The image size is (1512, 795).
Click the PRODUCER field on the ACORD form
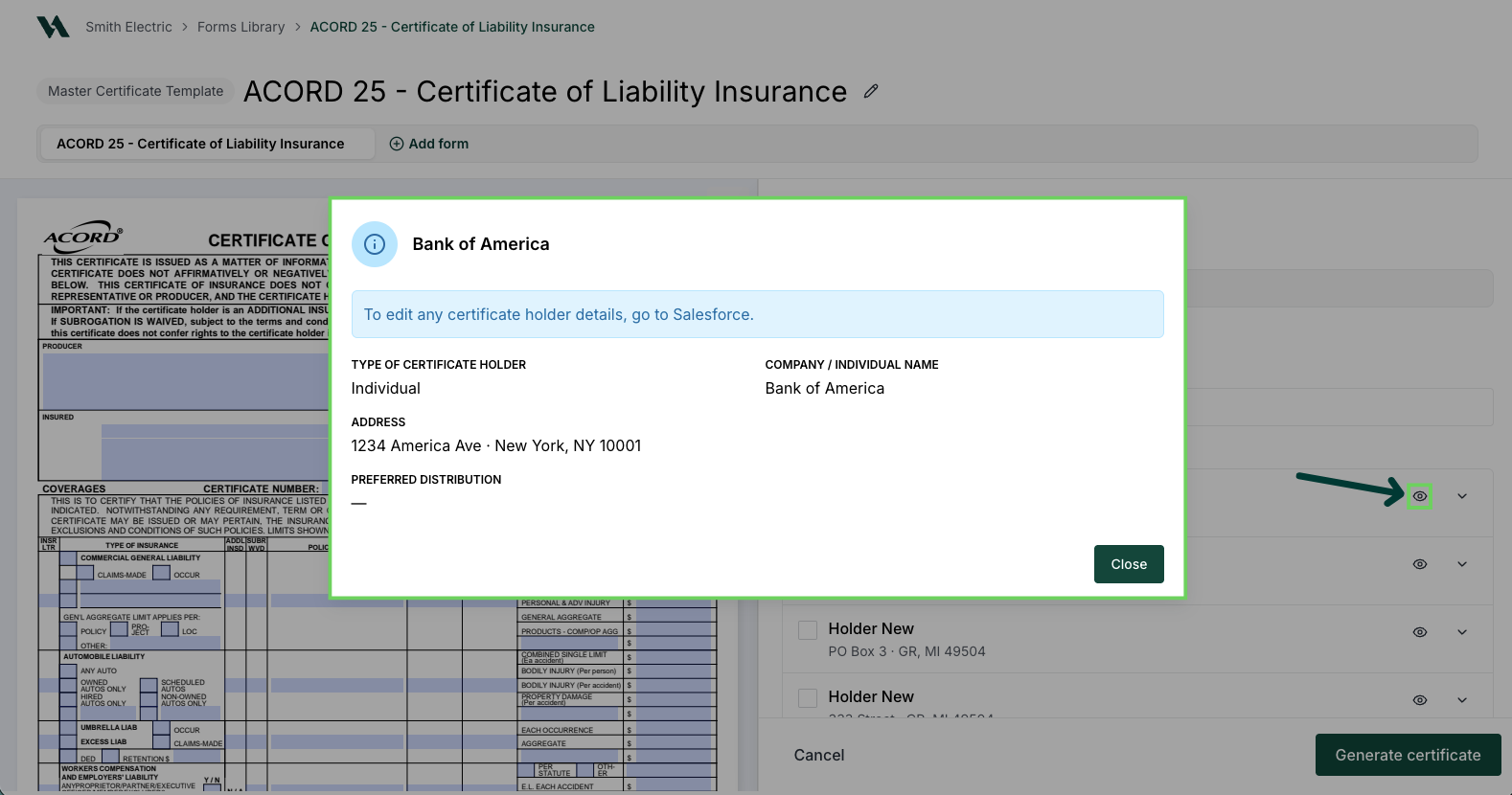[x=185, y=381]
